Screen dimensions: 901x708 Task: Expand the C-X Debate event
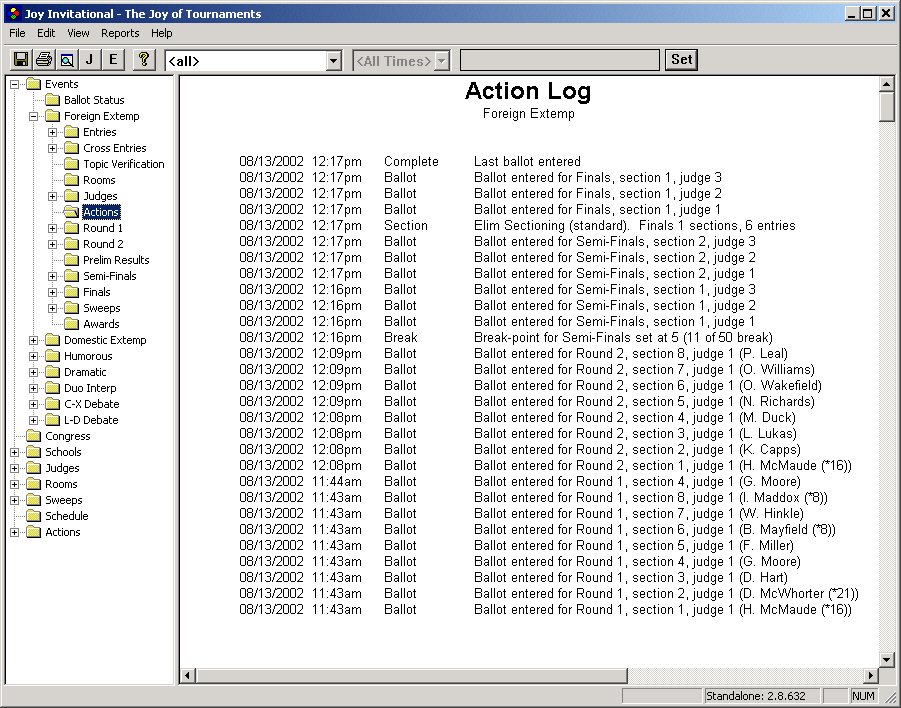click(x=34, y=405)
